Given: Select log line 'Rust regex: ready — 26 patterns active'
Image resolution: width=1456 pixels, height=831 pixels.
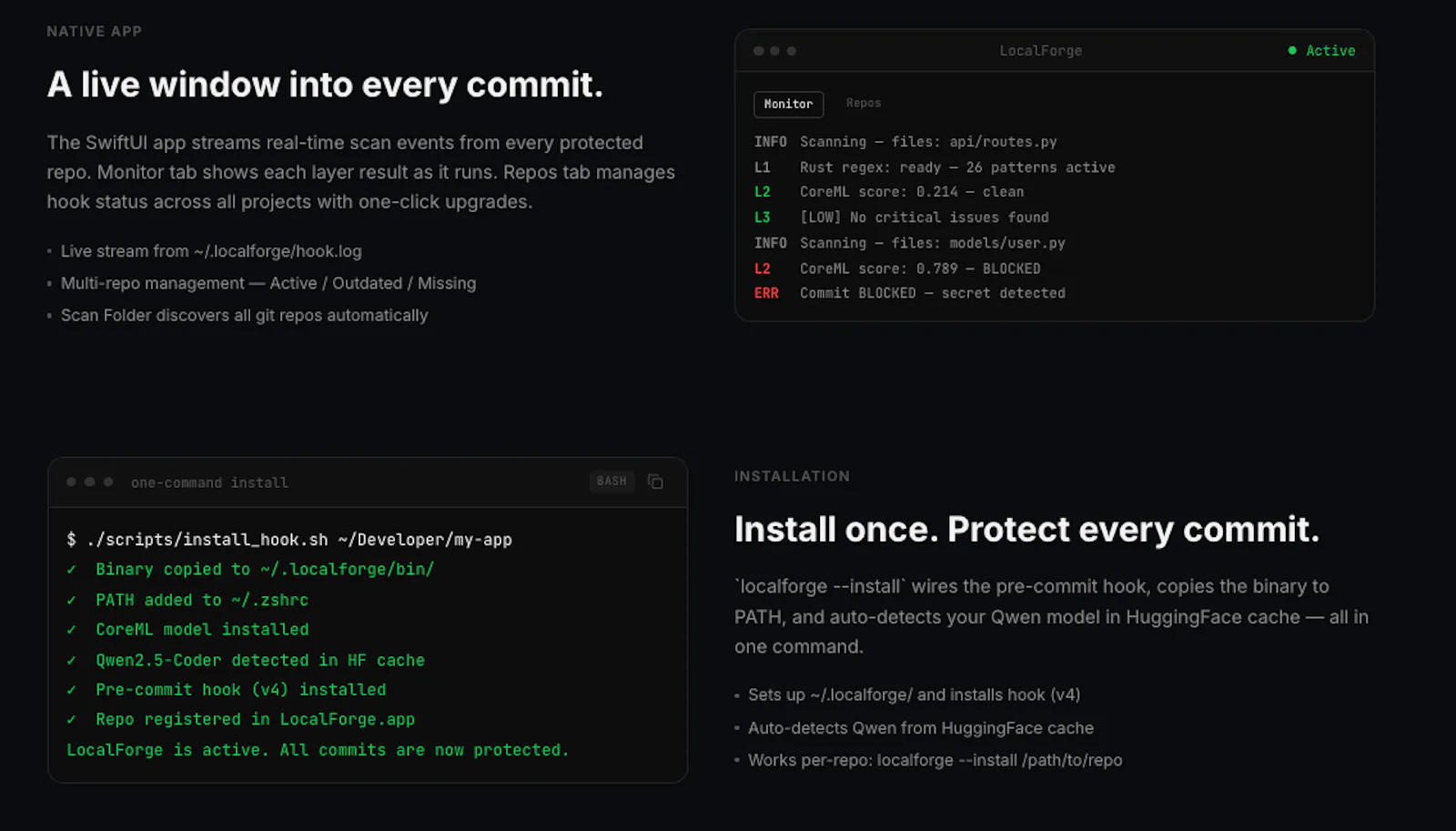Looking at the screenshot, I should coord(957,167).
